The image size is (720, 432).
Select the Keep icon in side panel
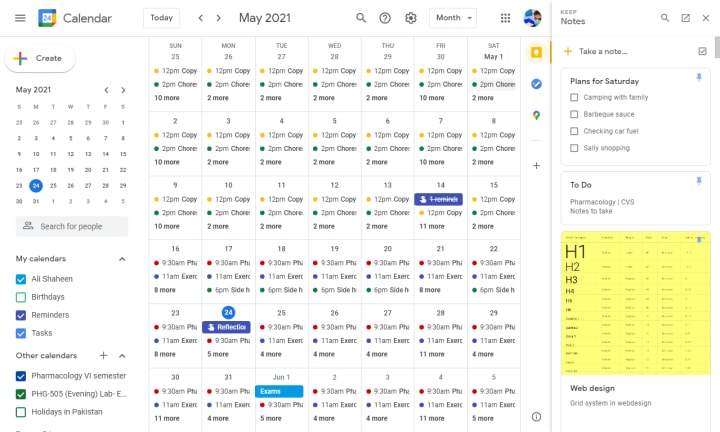(536, 52)
